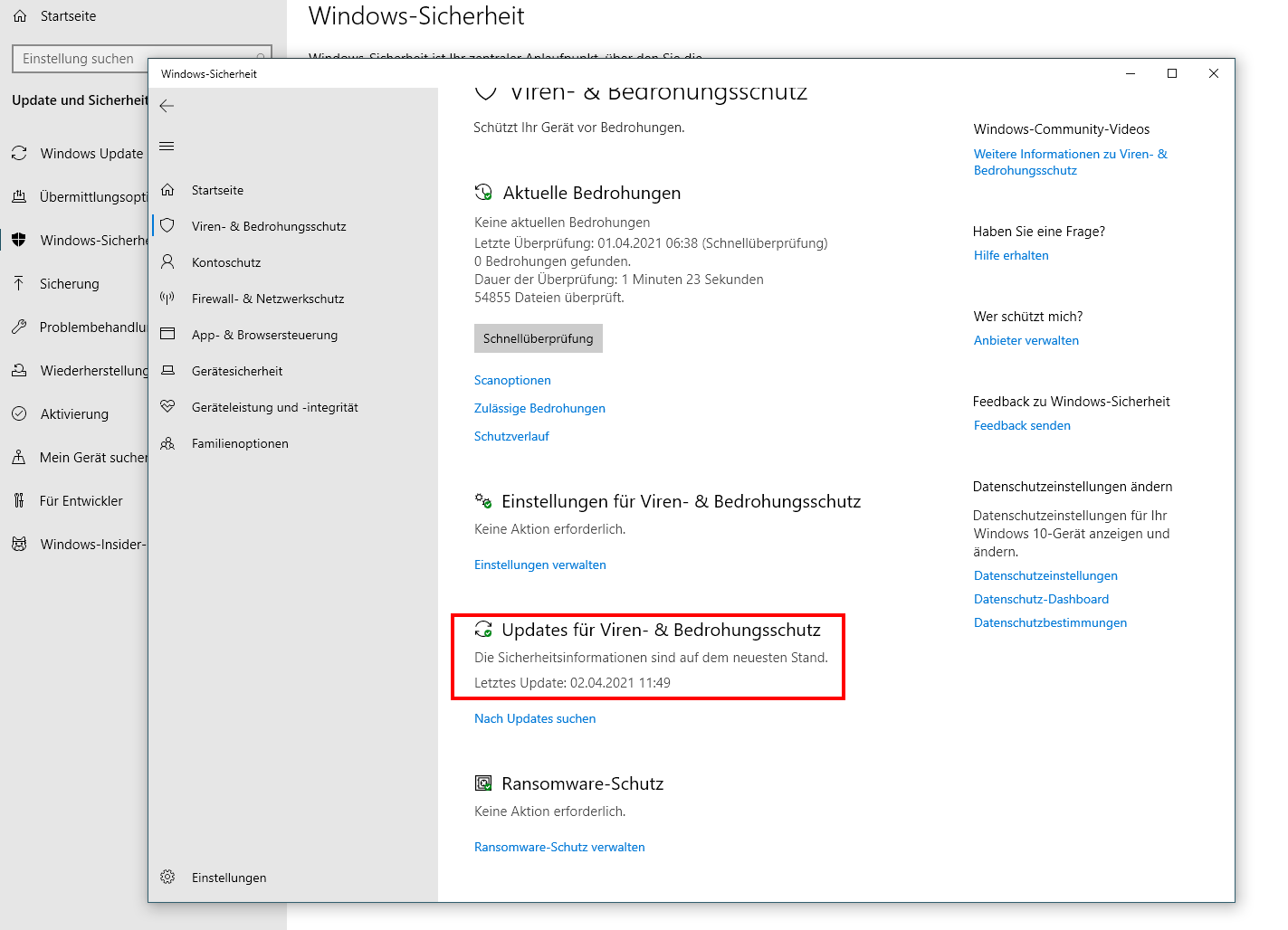Open the hamburger navigation menu

[x=167, y=147]
